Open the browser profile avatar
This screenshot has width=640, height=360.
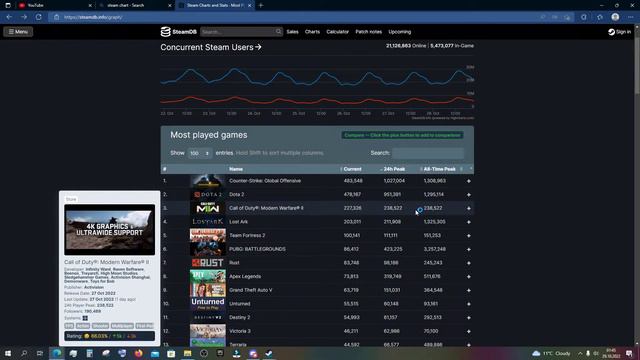point(615,17)
